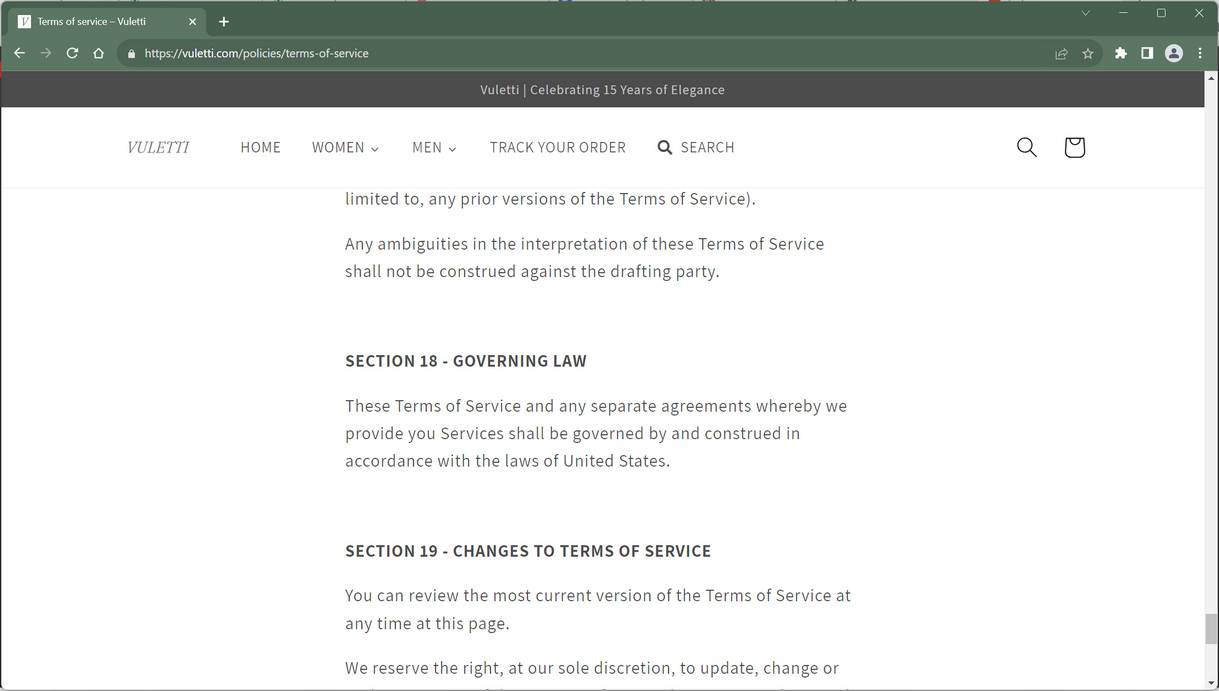Click the search magnifier icon on the right
This screenshot has width=1219, height=691.
(x=1025, y=146)
